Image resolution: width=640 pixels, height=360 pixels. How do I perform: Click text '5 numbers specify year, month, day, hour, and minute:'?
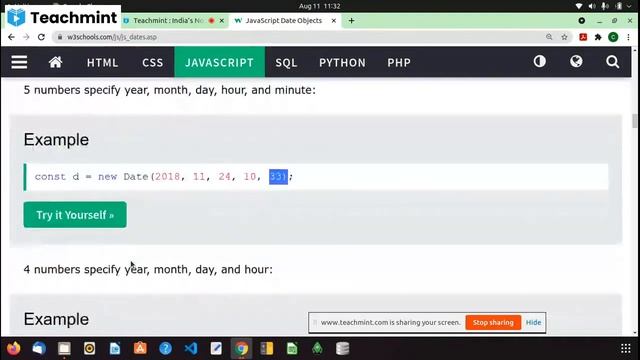(x=170, y=90)
